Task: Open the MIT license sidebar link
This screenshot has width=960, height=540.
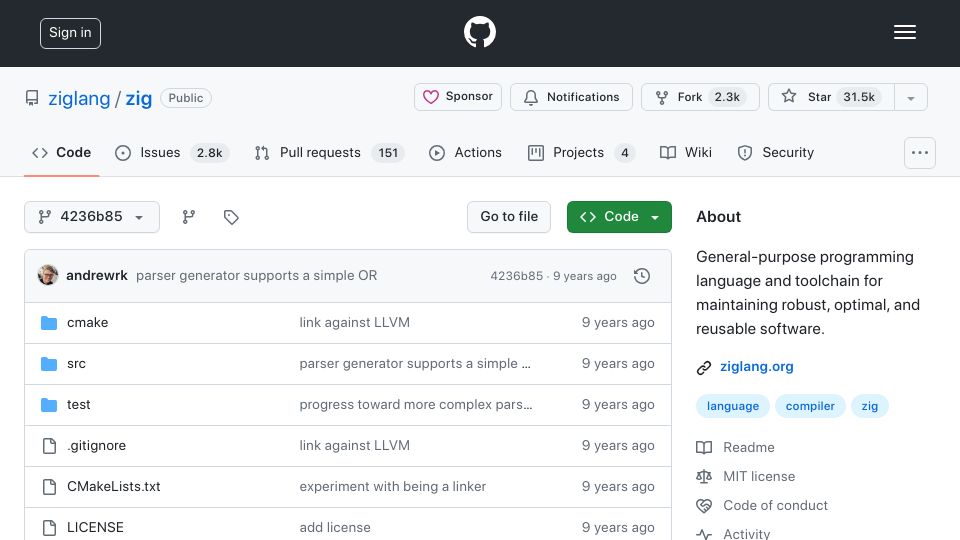Action: point(759,476)
